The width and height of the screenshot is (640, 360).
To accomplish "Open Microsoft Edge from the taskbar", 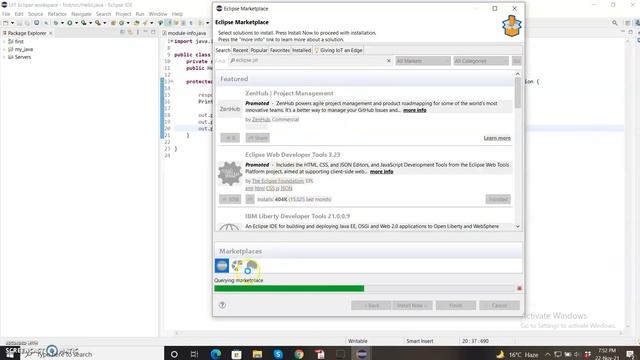I will (x=216, y=354).
